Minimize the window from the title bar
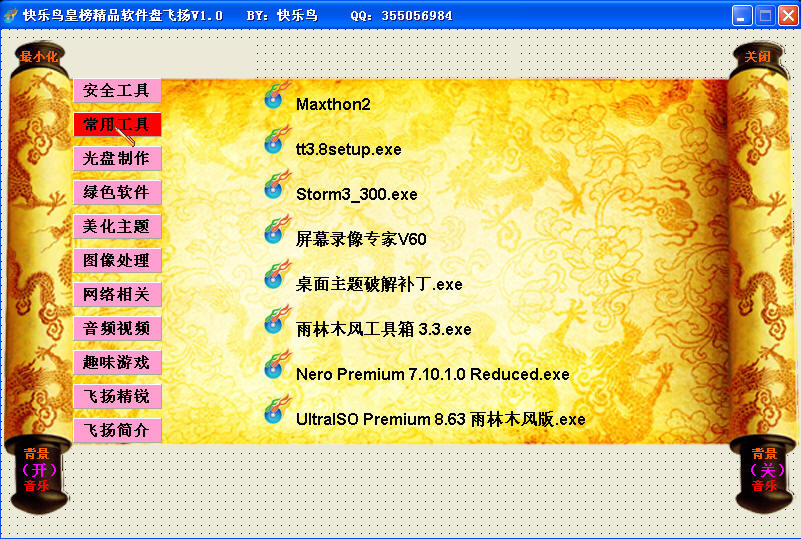This screenshot has height=539, width=801. [742, 15]
